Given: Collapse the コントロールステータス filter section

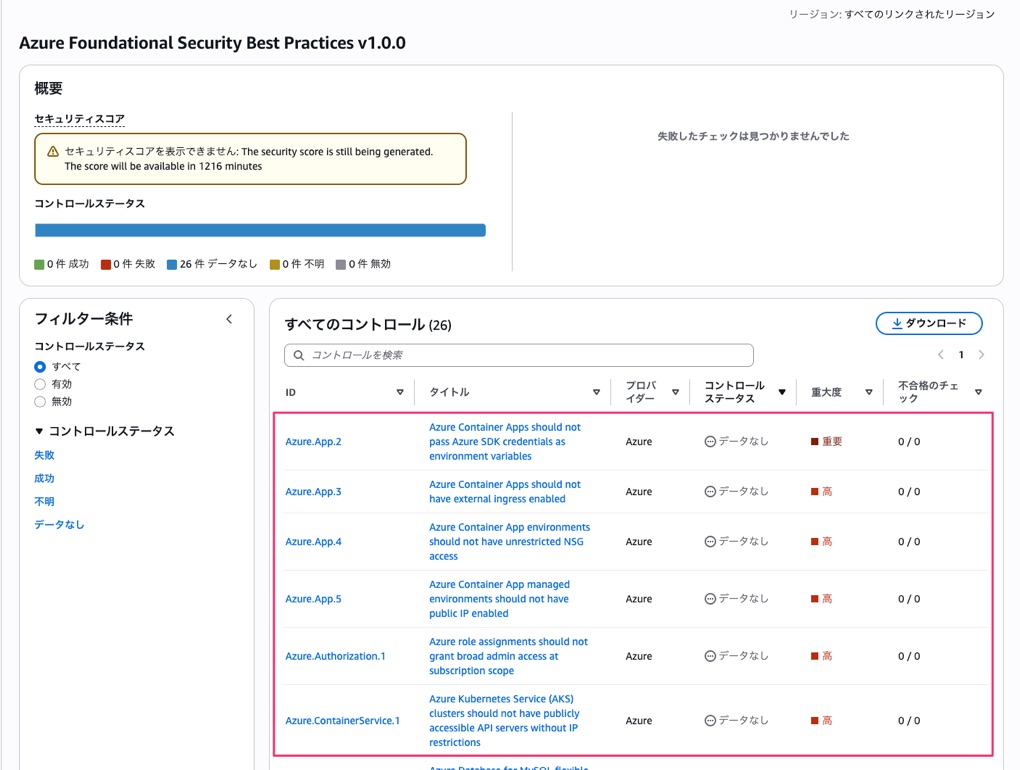Looking at the screenshot, I should pyautogui.click(x=39, y=431).
